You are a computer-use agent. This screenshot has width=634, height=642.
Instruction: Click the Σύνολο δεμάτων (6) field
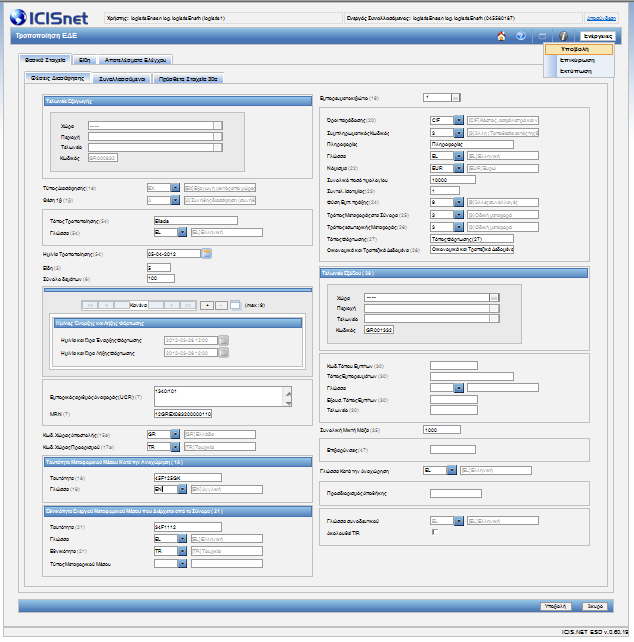coord(161,278)
